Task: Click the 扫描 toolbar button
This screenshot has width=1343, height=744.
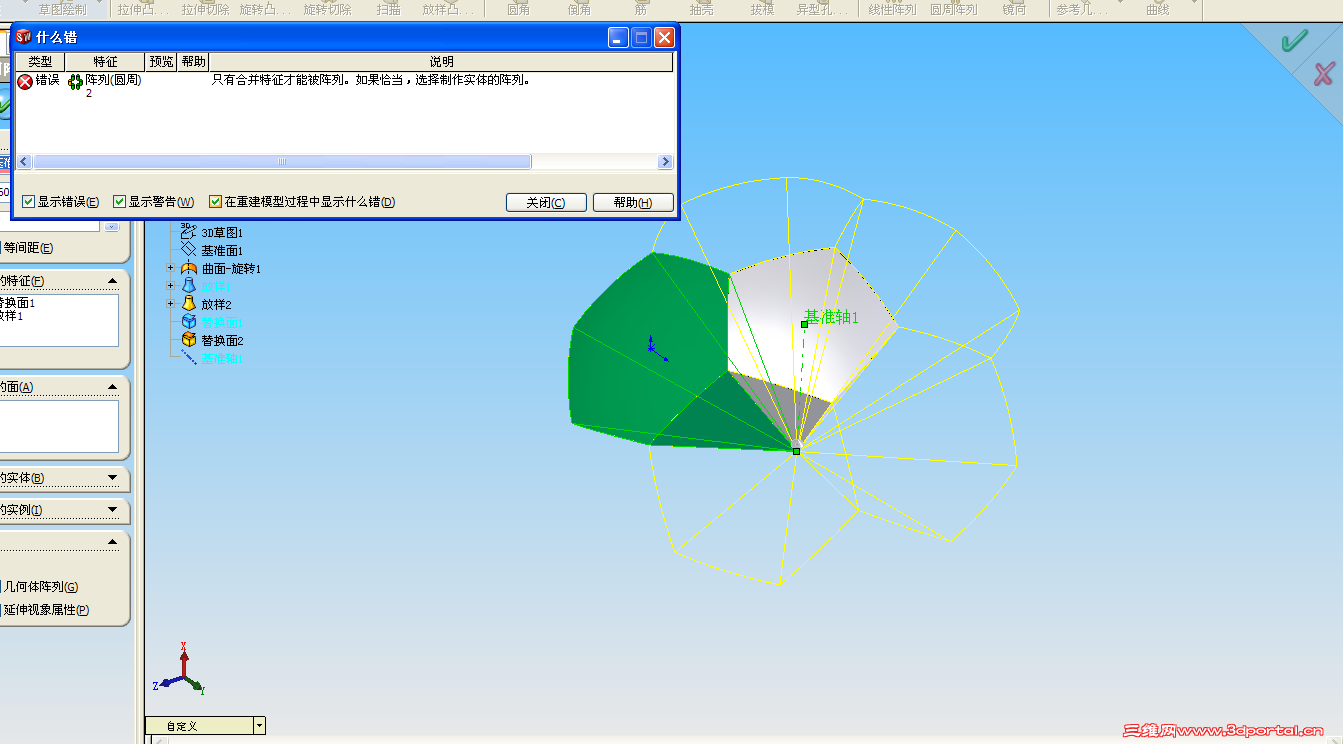Action: point(389,9)
